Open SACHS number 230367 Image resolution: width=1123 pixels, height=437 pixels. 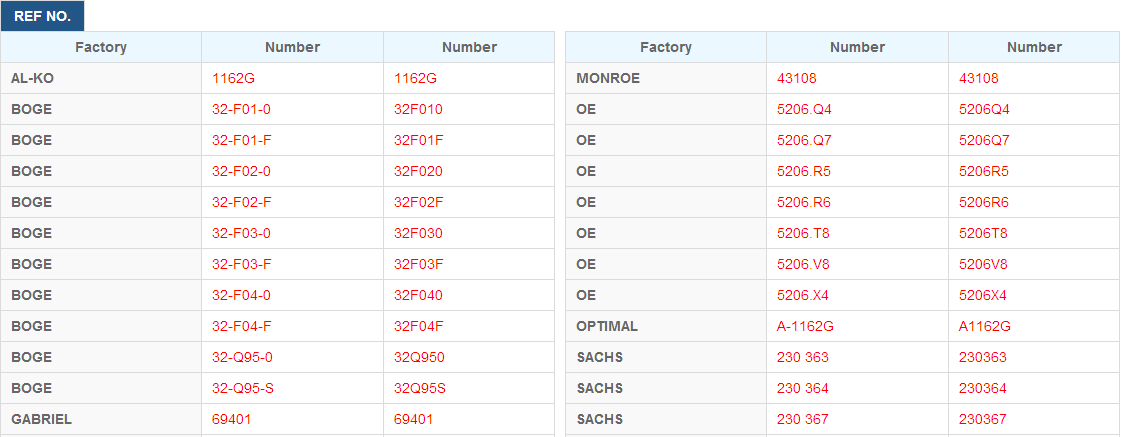coord(983,419)
